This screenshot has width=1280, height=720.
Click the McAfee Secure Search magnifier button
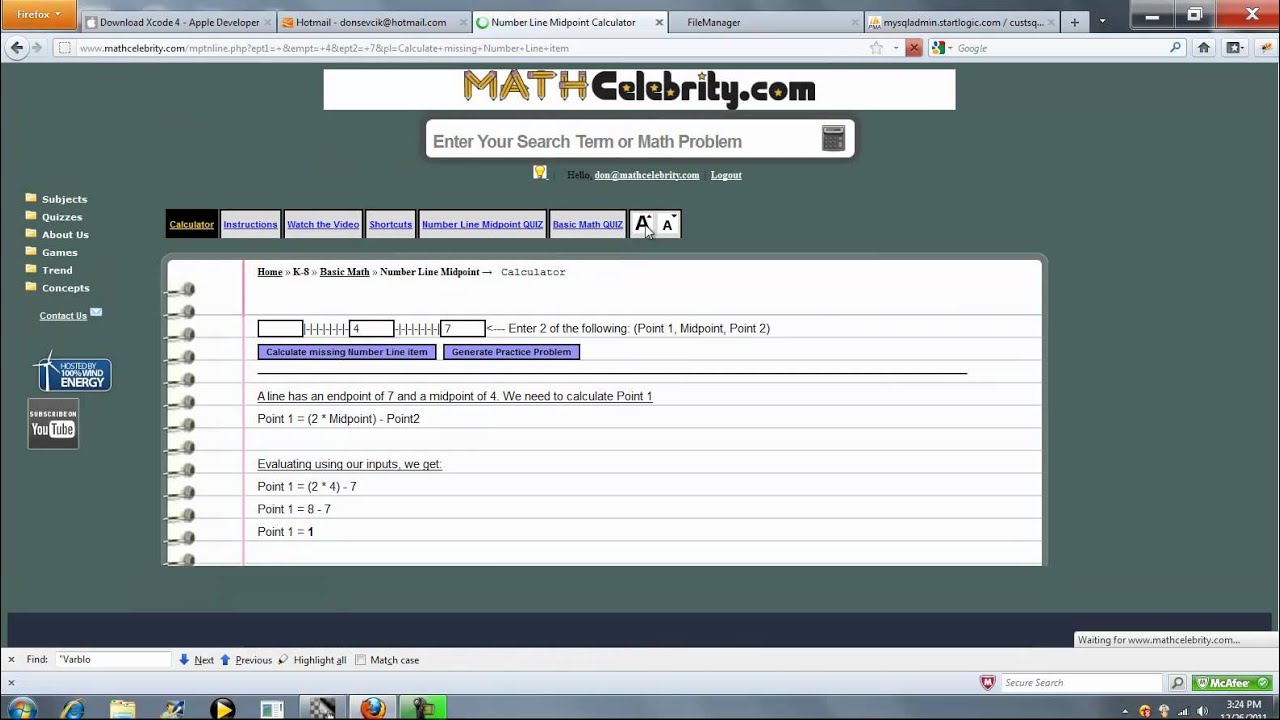(1177, 683)
